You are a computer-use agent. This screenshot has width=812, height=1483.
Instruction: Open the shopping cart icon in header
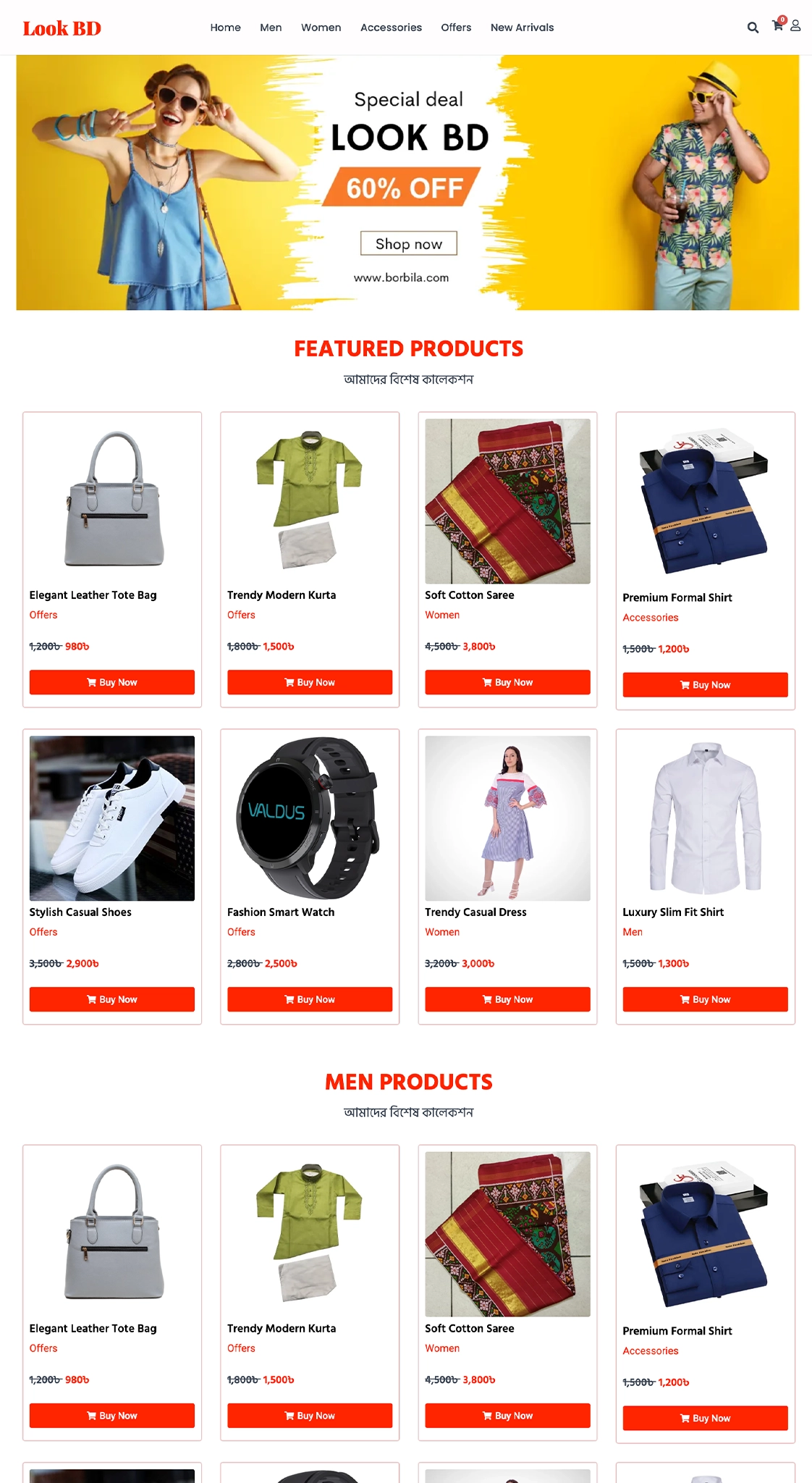pos(778,25)
